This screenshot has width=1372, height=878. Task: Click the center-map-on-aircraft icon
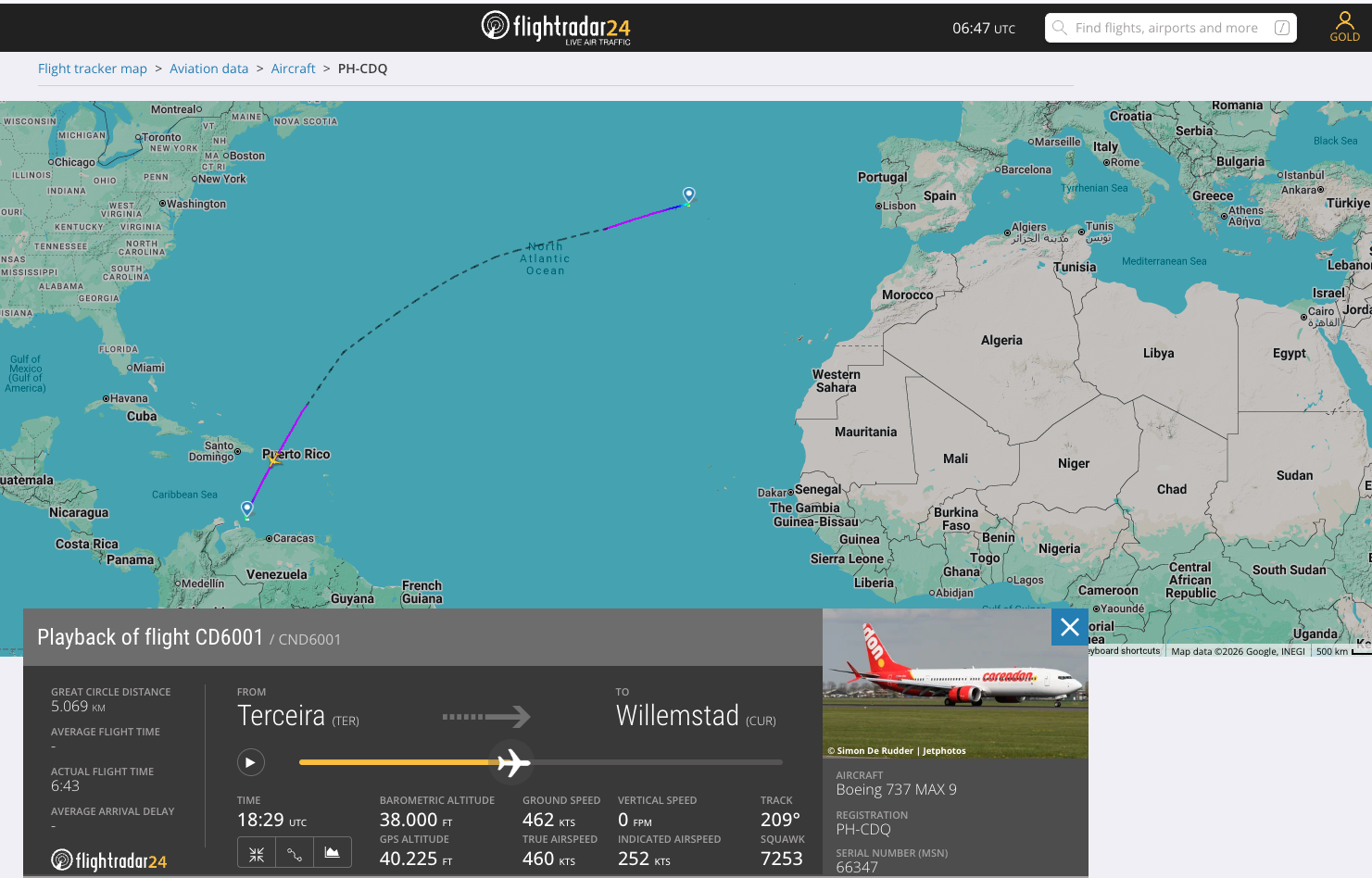[x=257, y=853]
